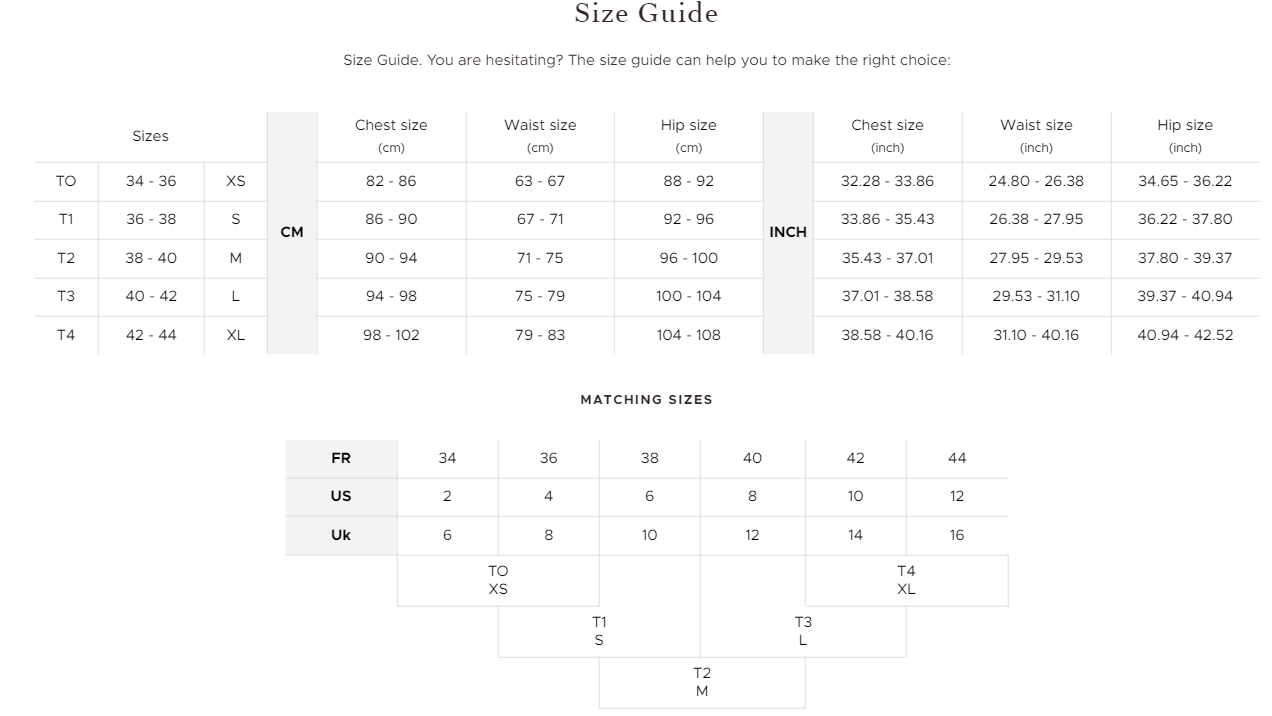
Task: Select the T3 size row label
Action: pos(66,296)
